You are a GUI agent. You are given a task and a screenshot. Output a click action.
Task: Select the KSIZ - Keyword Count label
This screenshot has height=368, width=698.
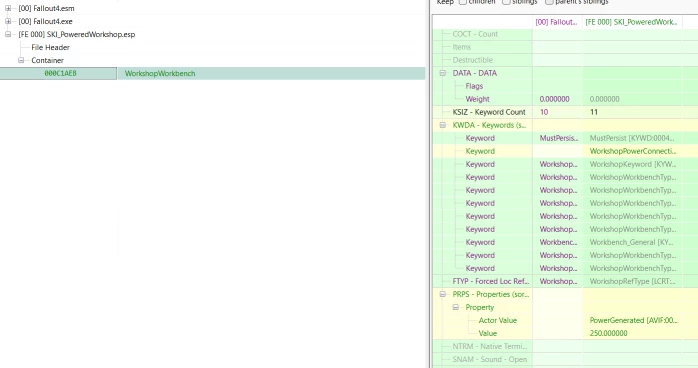pyautogui.click(x=489, y=112)
